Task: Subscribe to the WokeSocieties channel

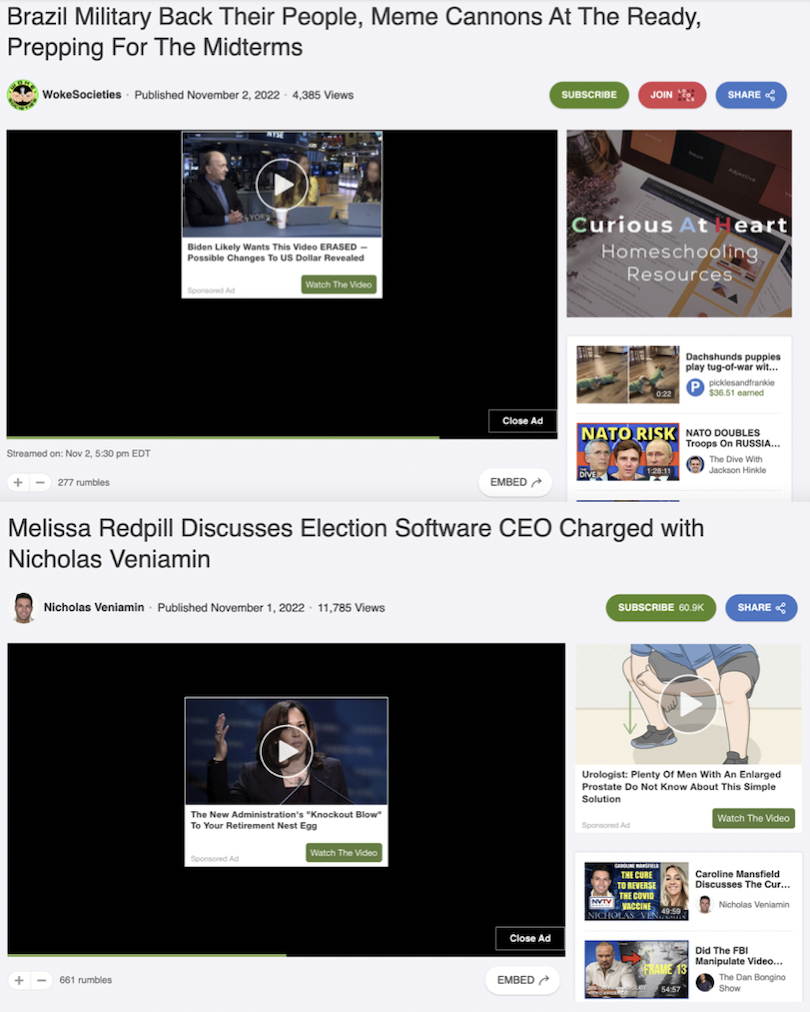Action: point(588,95)
